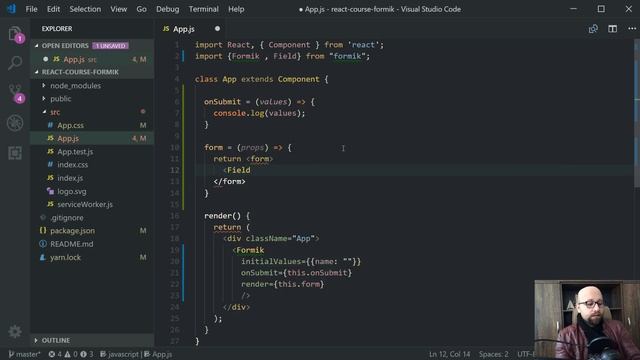Open the File menu
Screen dimensions: 640x360
click(x=31, y=9)
